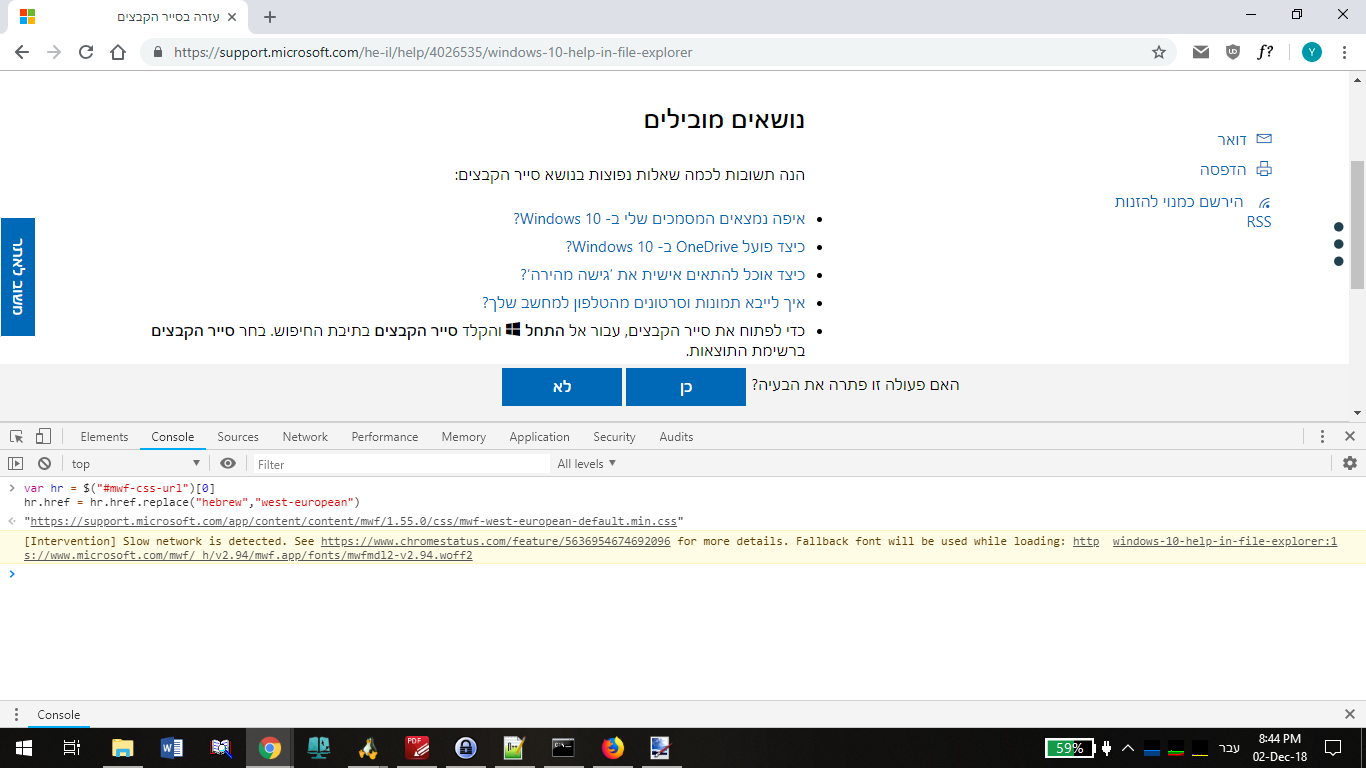
Task: Clear the console with the ban icon
Action: (x=44, y=464)
